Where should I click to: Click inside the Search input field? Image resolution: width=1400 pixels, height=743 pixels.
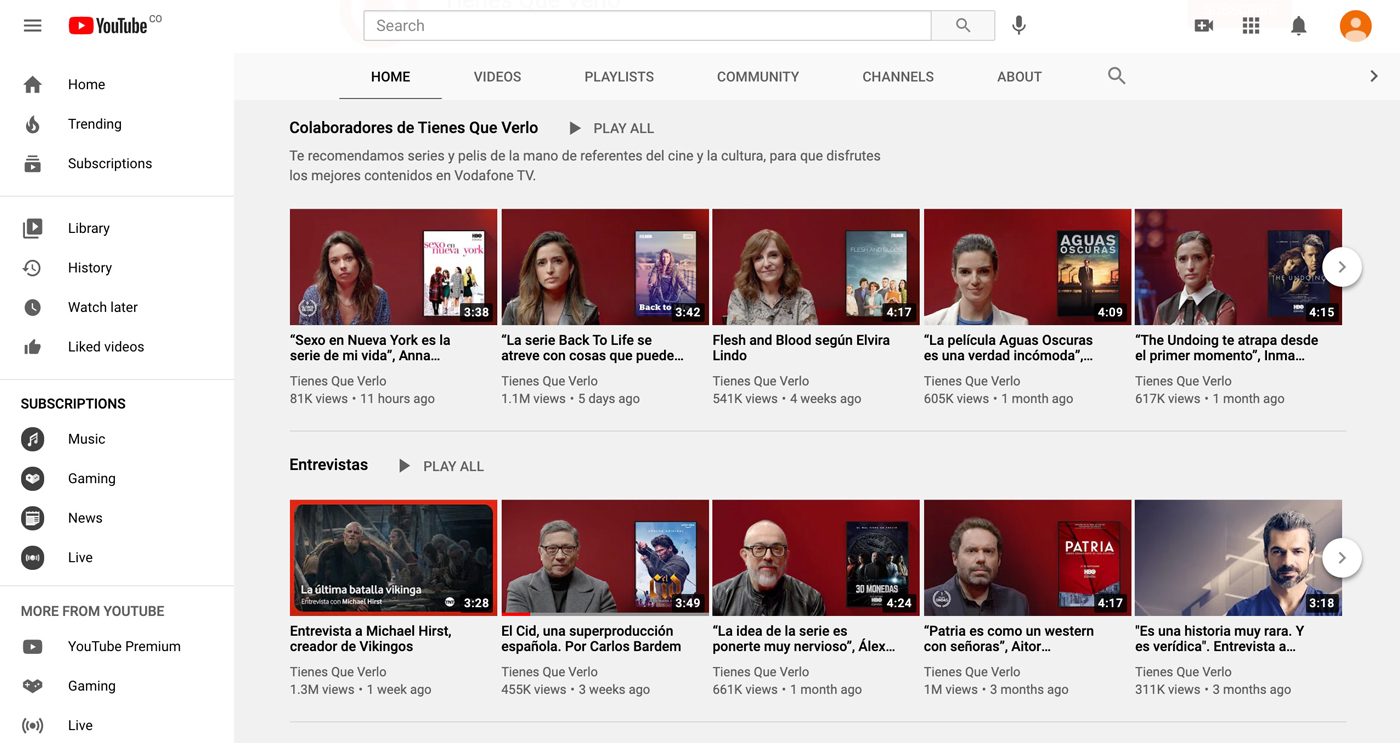click(646, 26)
